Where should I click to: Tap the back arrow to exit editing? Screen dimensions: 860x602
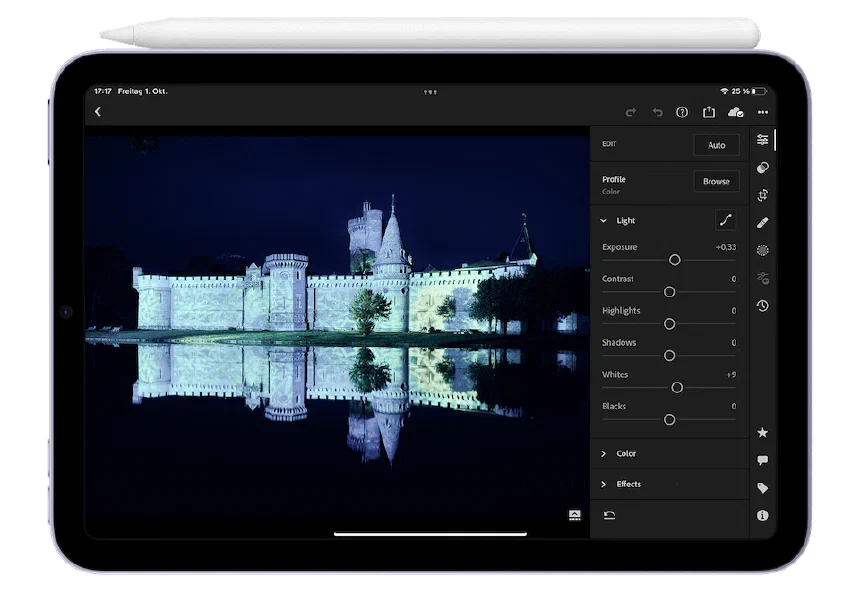coord(98,112)
